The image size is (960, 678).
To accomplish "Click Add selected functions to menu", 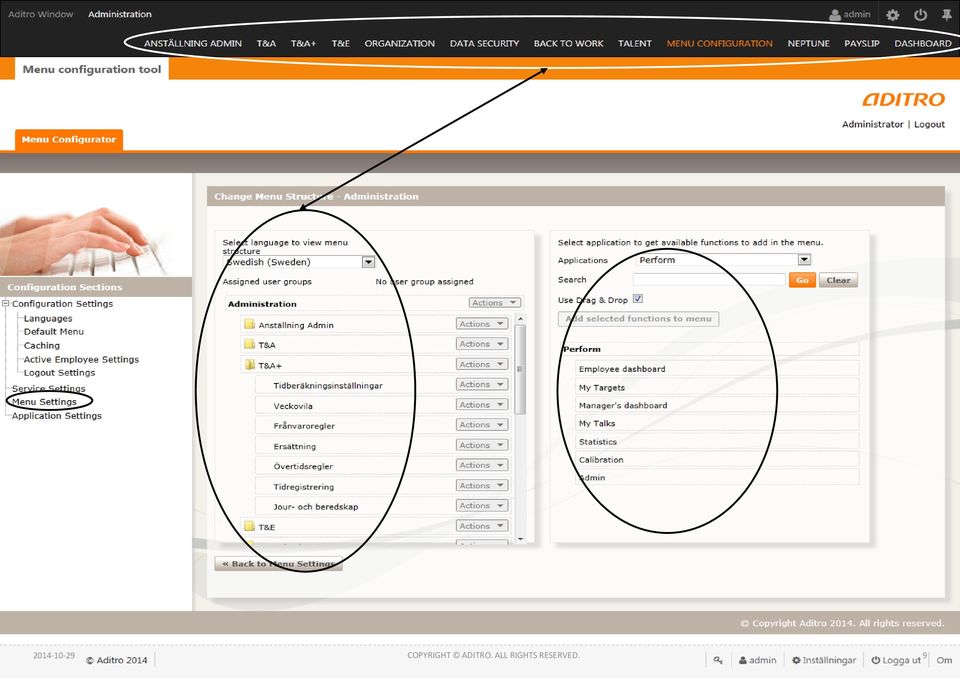I will (x=638, y=318).
